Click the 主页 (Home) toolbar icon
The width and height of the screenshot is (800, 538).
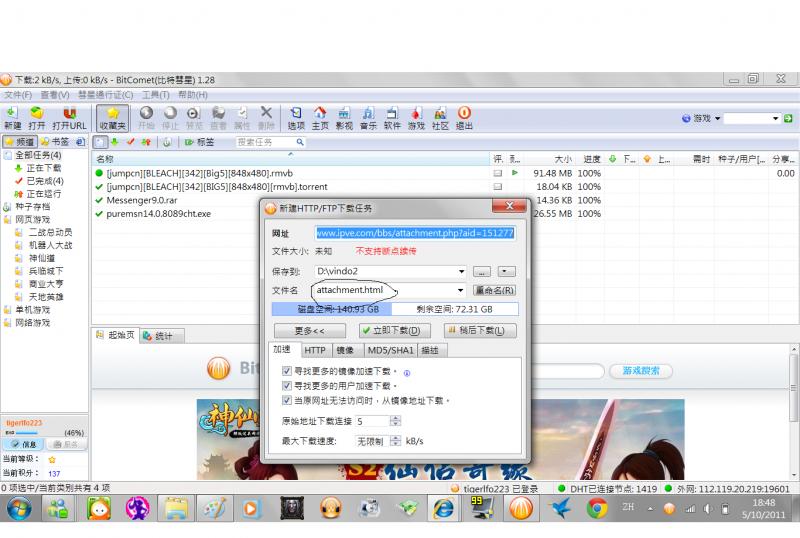(x=320, y=118)
